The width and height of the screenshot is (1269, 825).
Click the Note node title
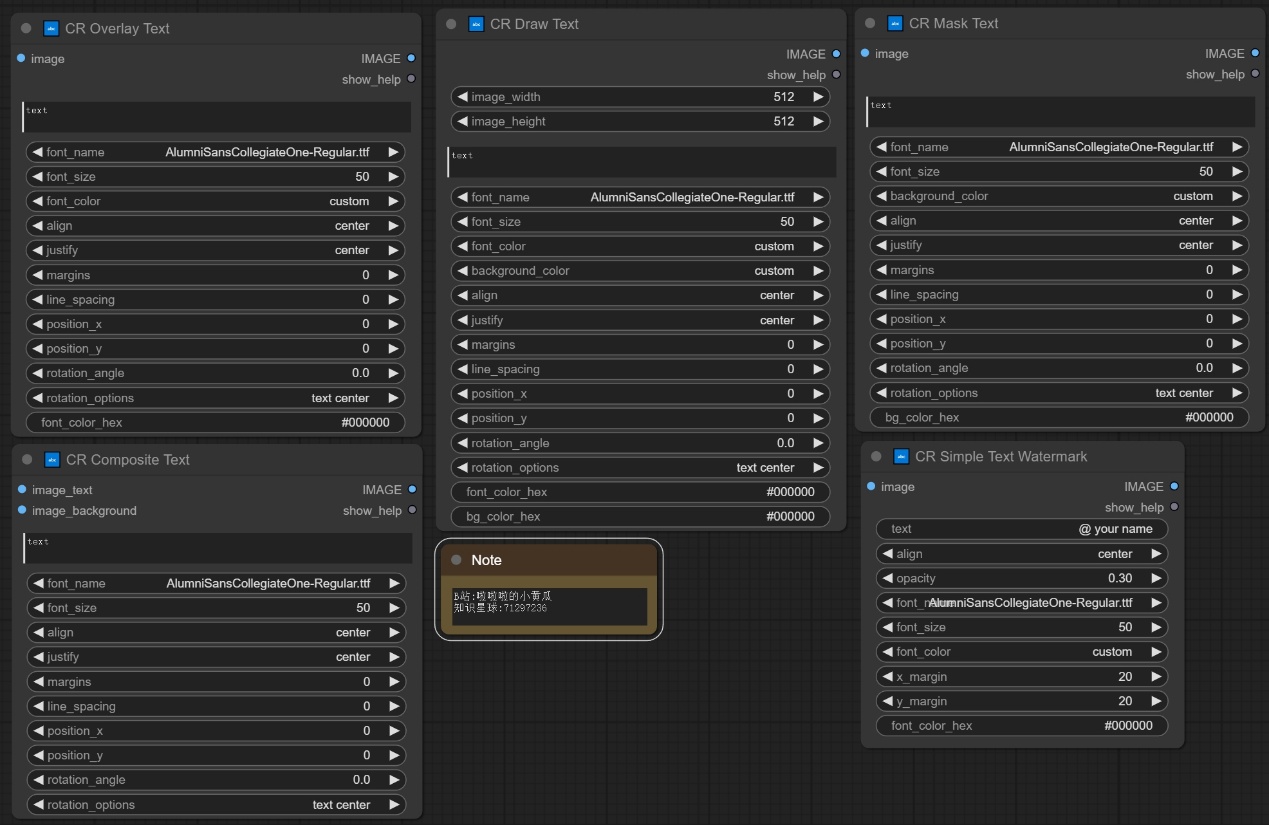[x=487, y=560]
